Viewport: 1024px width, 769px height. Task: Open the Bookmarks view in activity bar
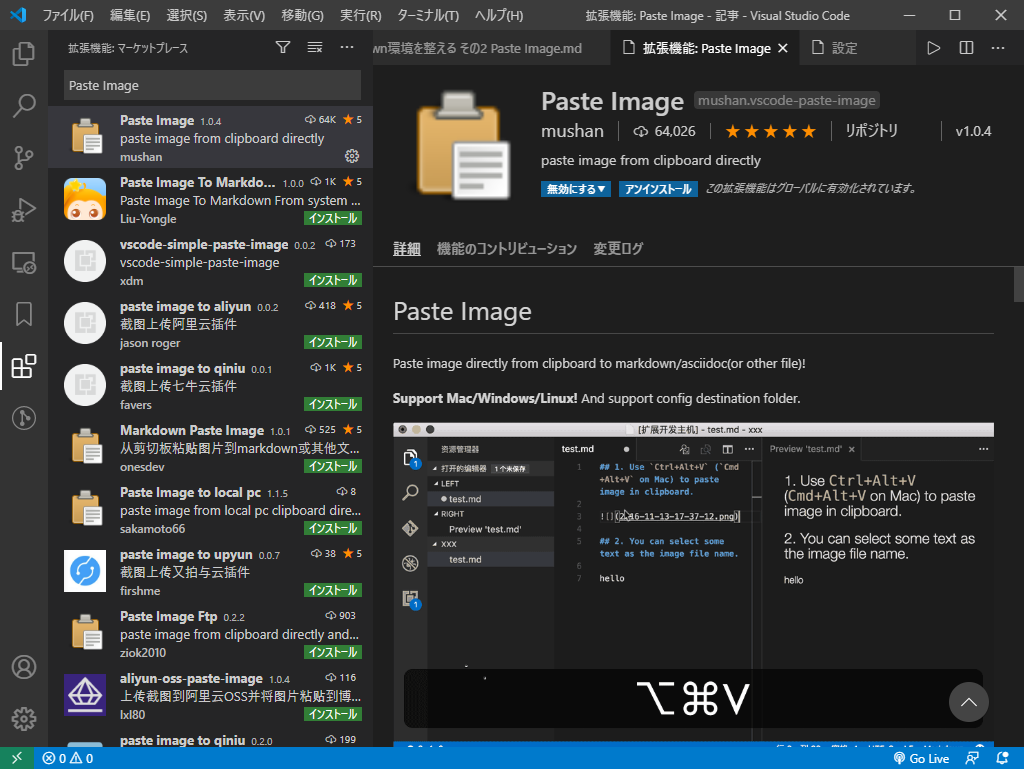(24, 314)
